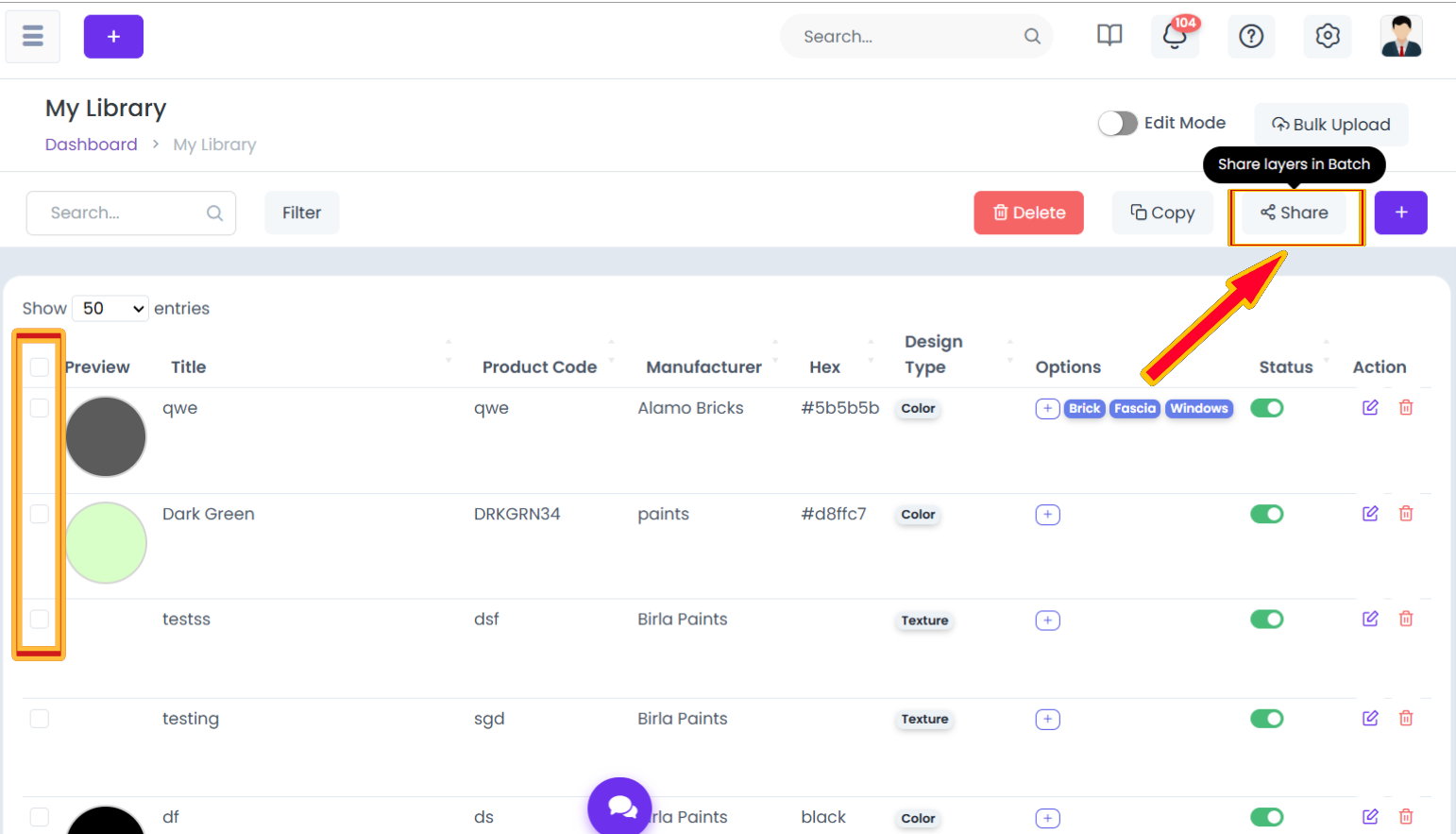This screenshot has width=1456, height=834.
Task: Open the user profile avatar
Action: coord(1401,37)
